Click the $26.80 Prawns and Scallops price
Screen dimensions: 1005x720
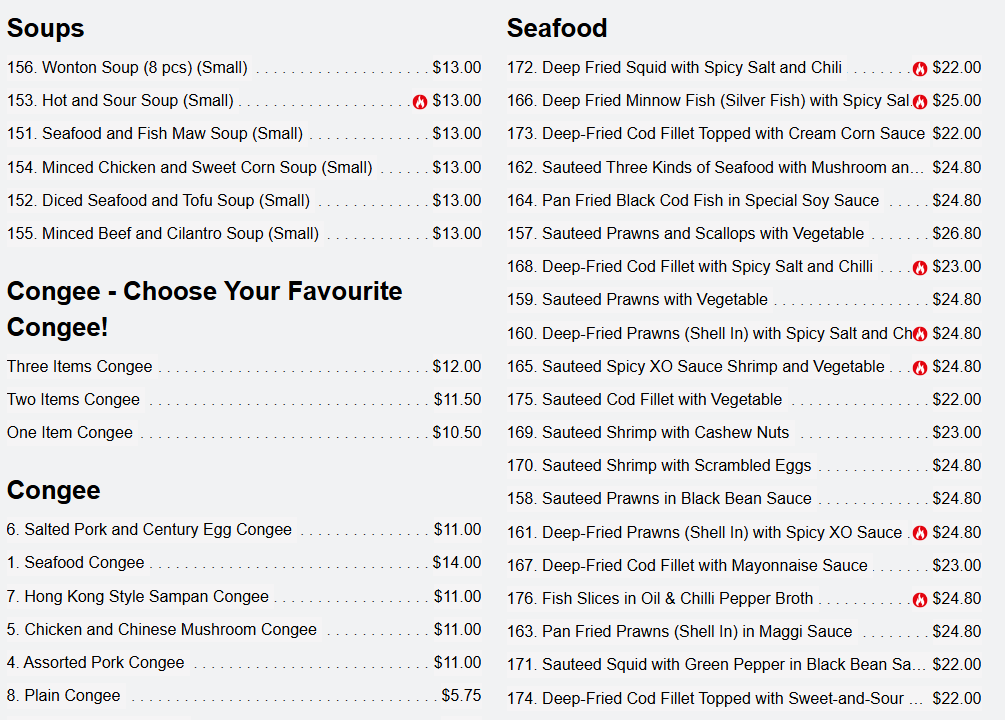point(956,233)
